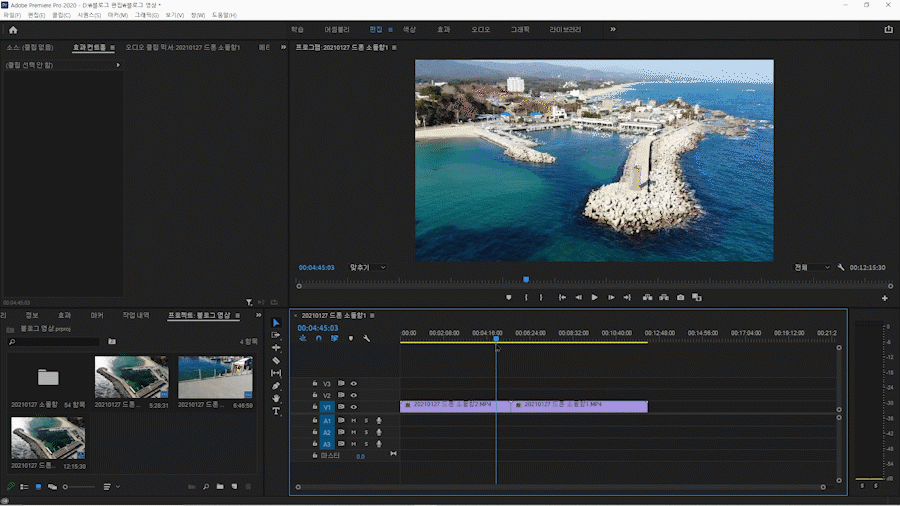Open the 파일(F) menu
The width and height of the screenshot is (900, 506).
click(x=12, y=15)
